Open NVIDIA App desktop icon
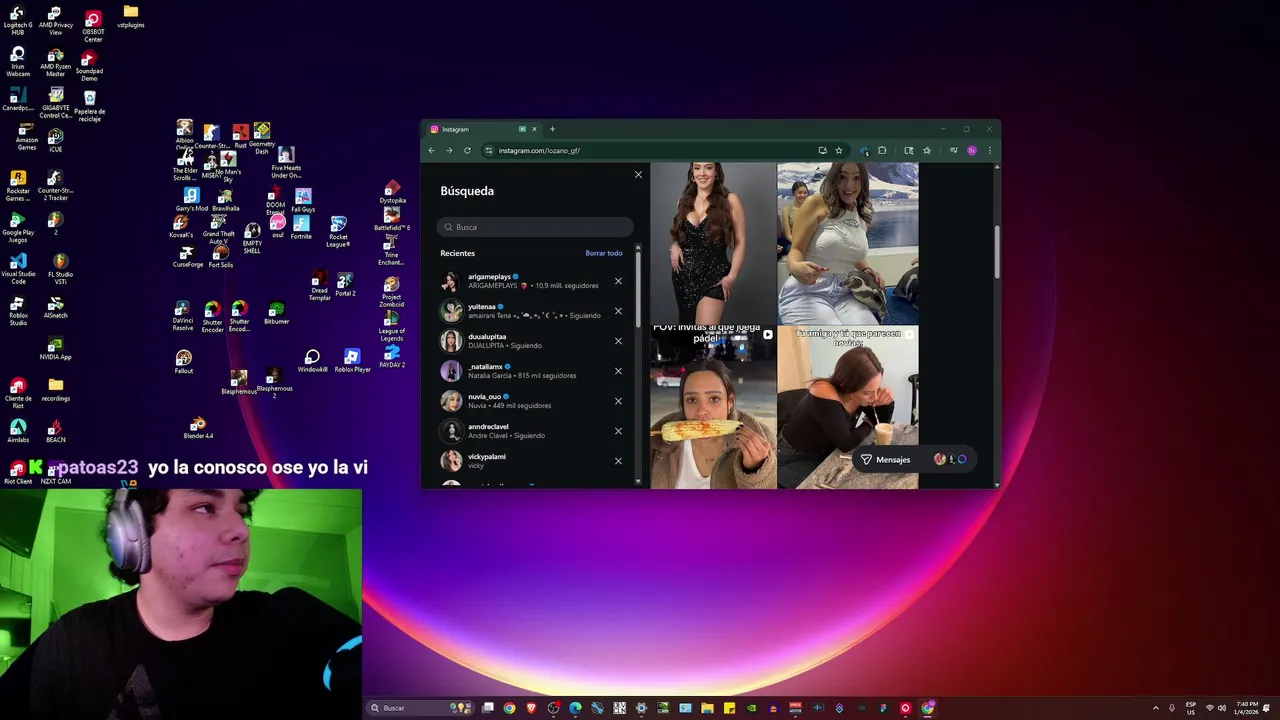This screenshot has width=1280, height=720. click(55, 348)
